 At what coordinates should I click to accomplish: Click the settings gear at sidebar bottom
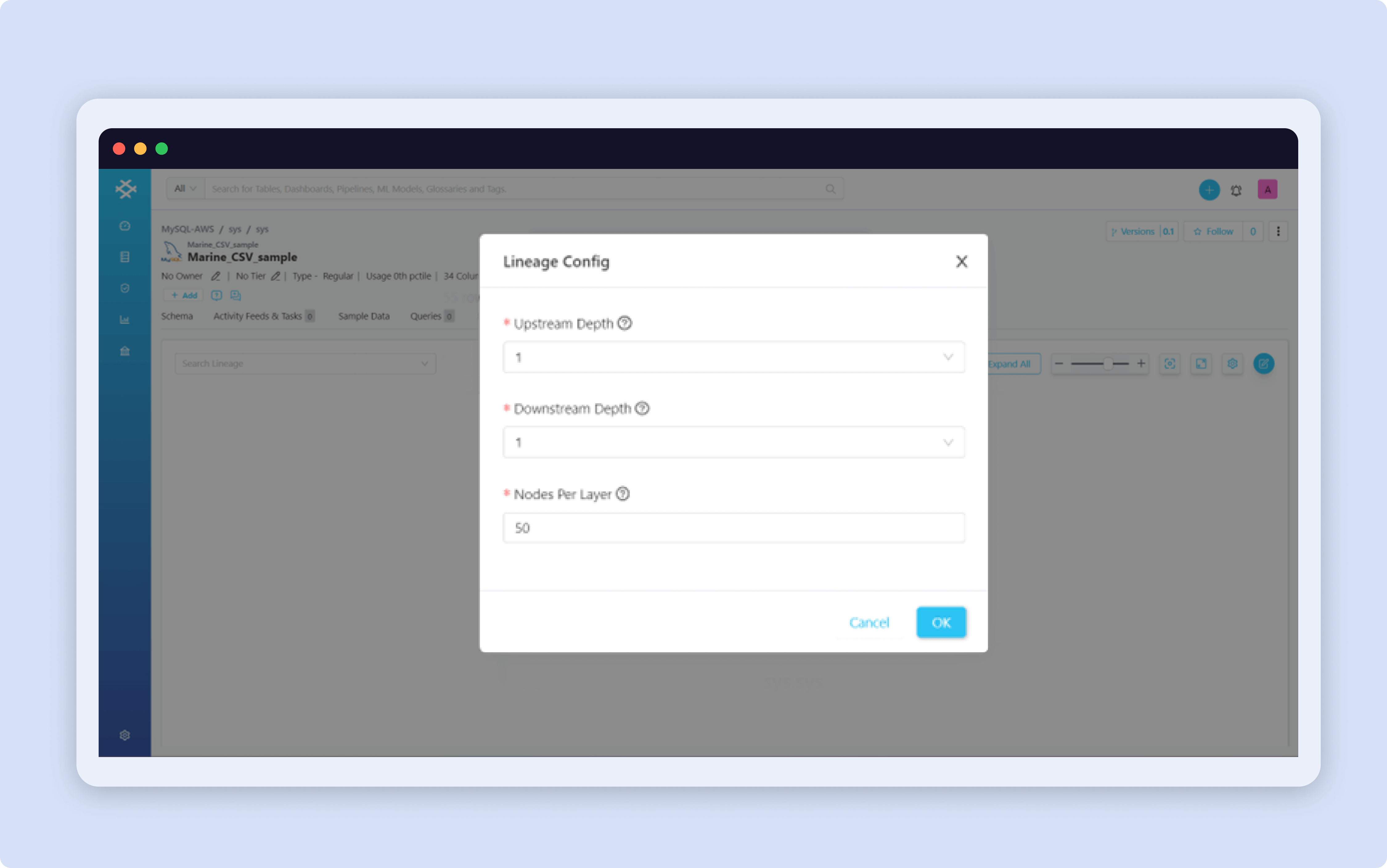pos(125,735)
